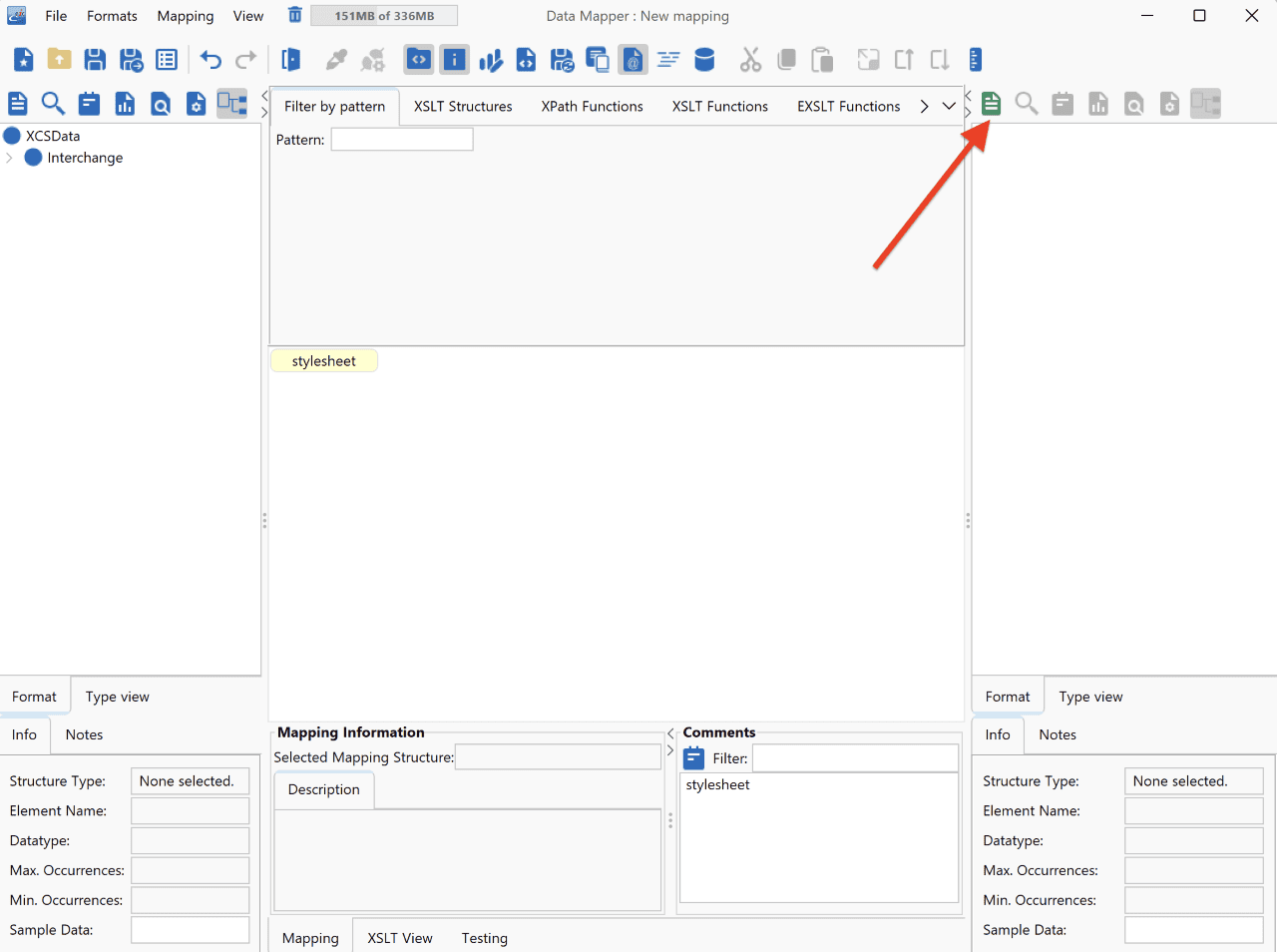The width and height of the screenshot is (1277, 952).
Task: Open the list/properties icon next to Save As
Action: [x=167, y=60]
